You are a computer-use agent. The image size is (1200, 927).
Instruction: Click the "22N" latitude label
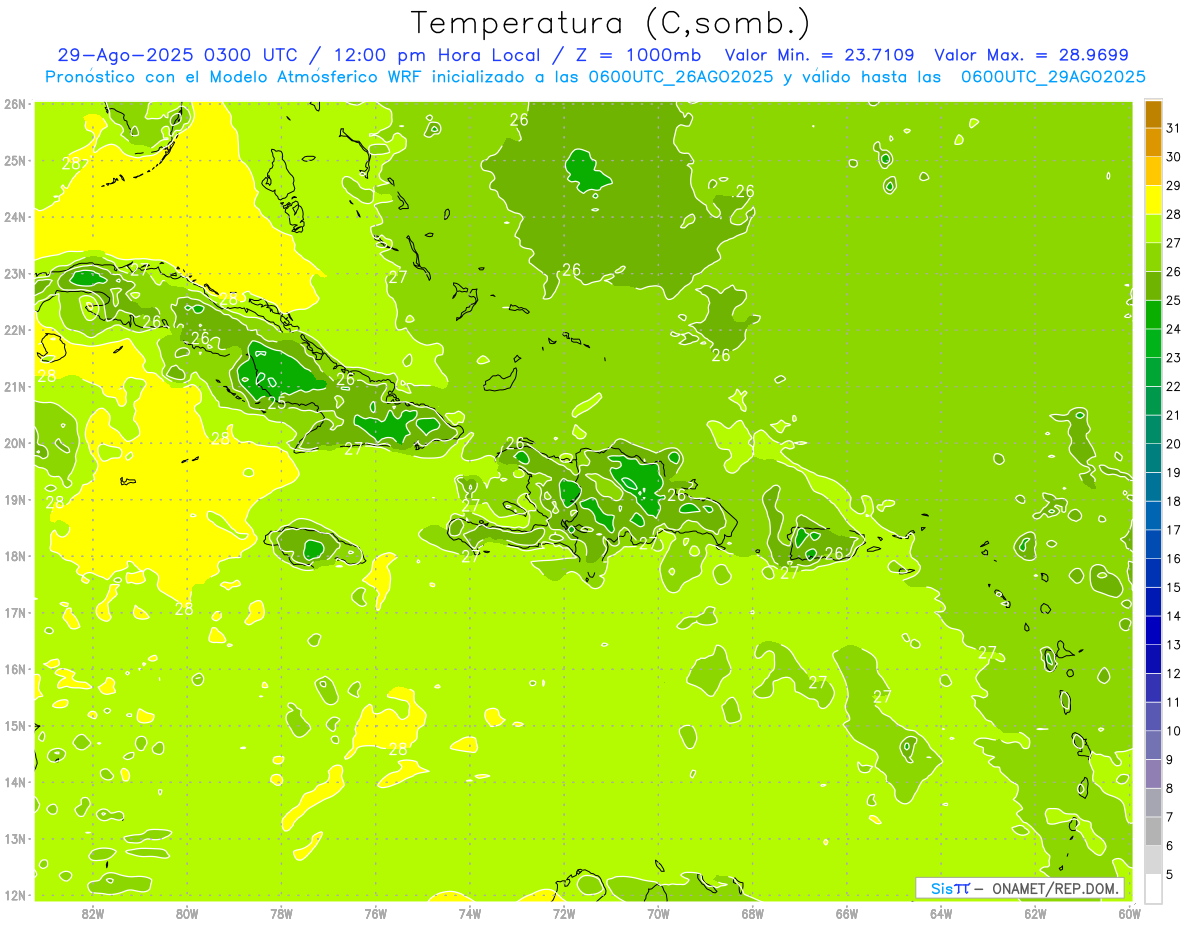pos(15,330)
